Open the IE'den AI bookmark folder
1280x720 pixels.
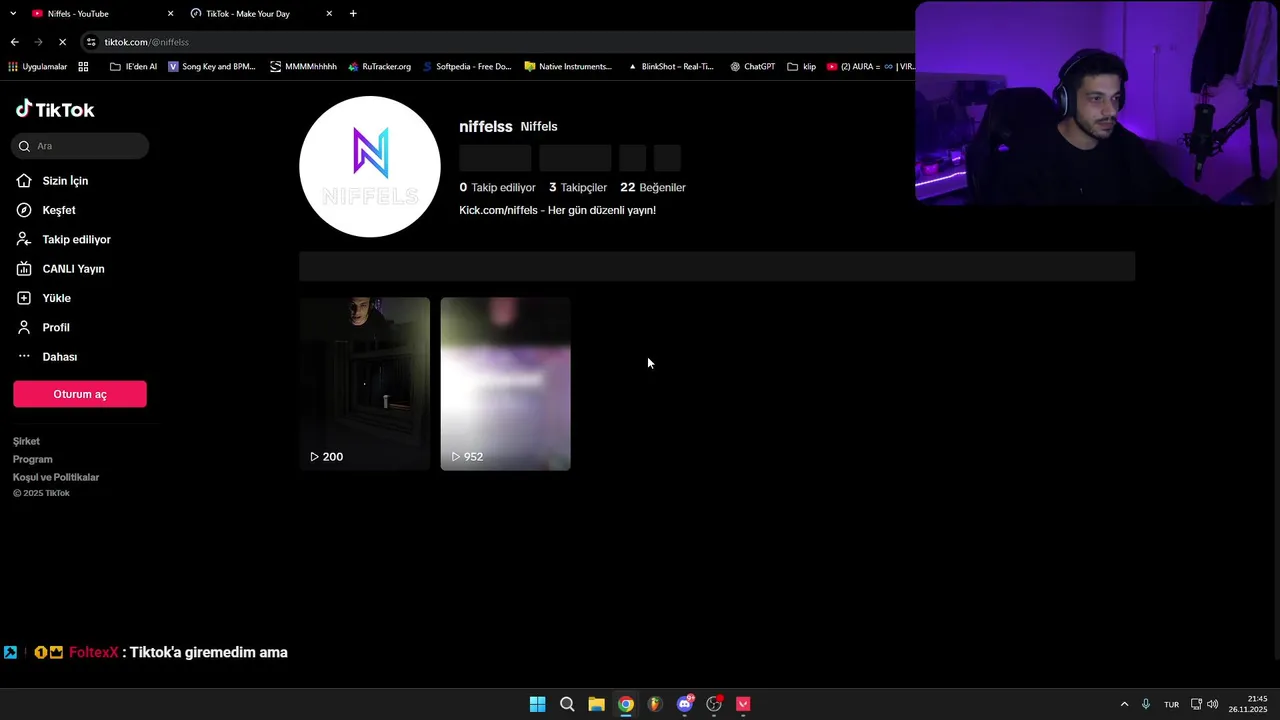[x=134, y=67]
